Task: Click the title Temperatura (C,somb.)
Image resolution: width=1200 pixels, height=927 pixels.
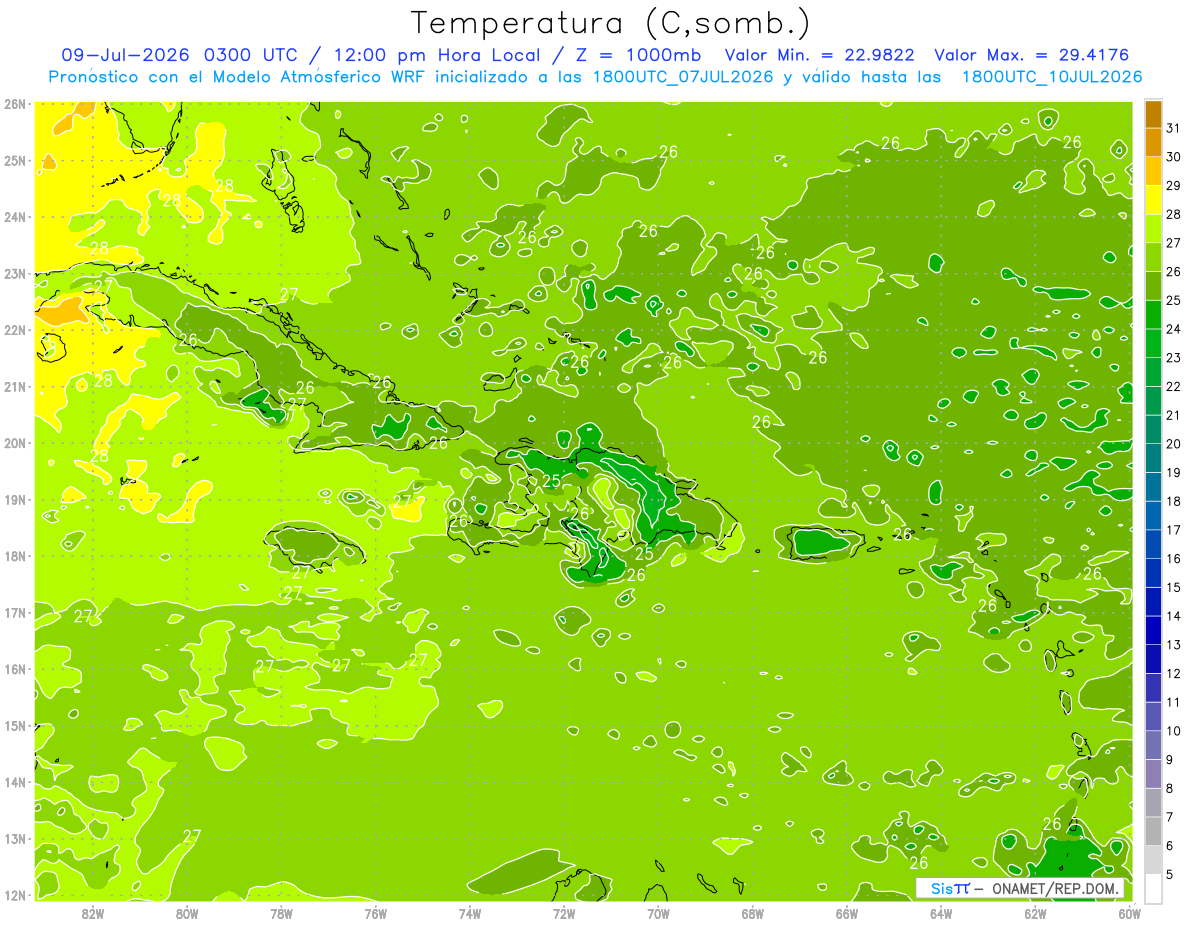Action: [x=611, y=23]
